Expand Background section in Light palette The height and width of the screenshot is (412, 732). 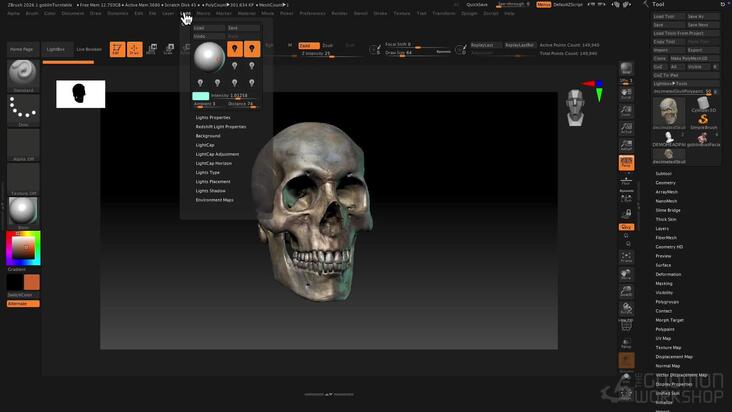tap(208, 136)
